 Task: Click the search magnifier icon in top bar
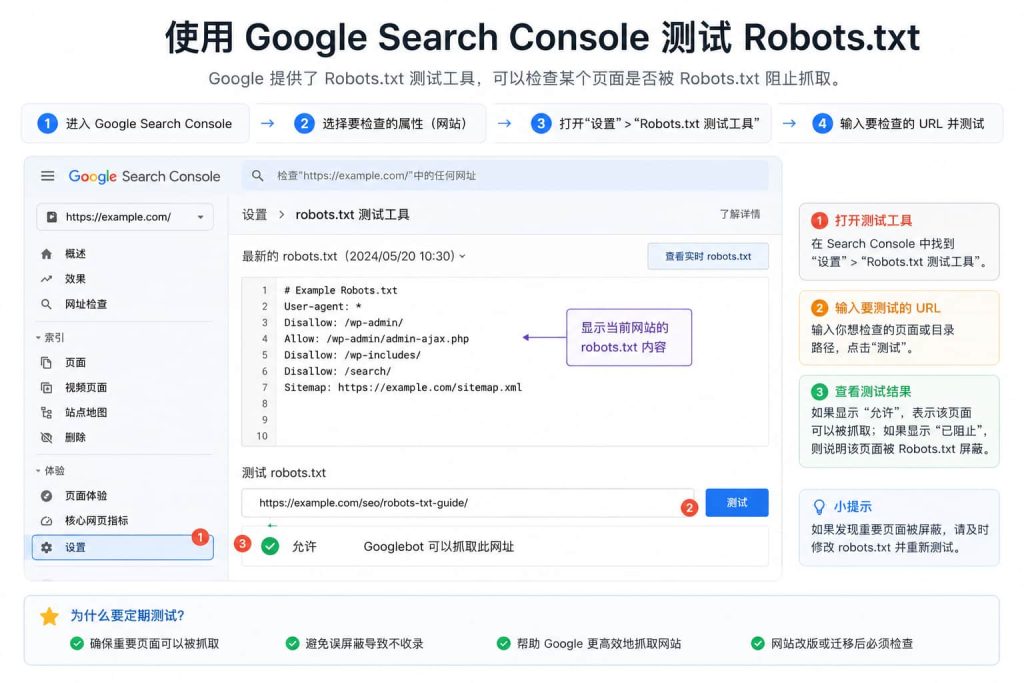point(257,176)
